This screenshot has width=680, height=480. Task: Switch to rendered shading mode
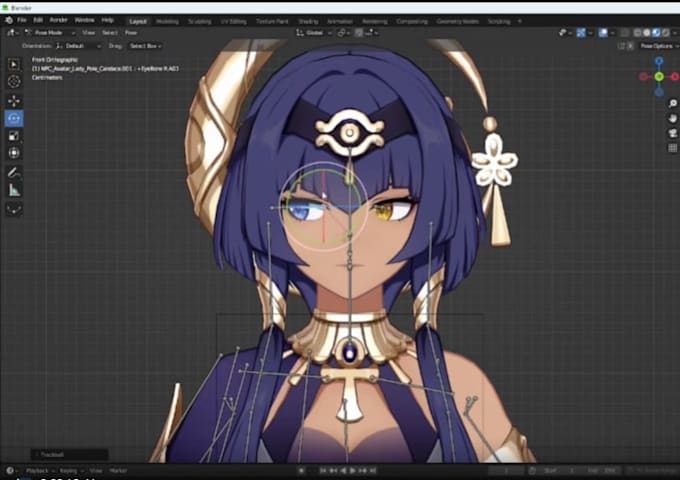pos(665,33)
